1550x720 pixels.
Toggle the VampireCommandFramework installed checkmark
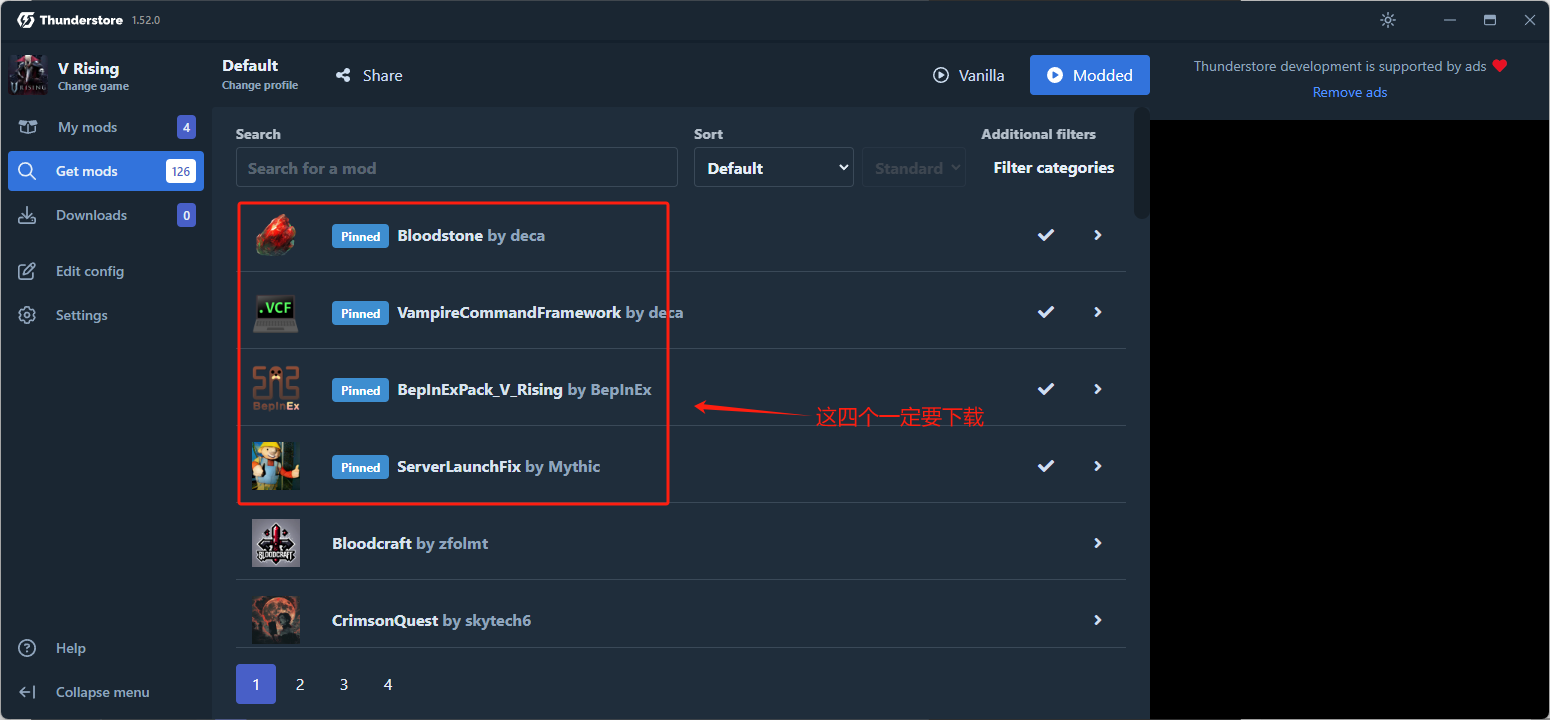[x=1046, y=312]
